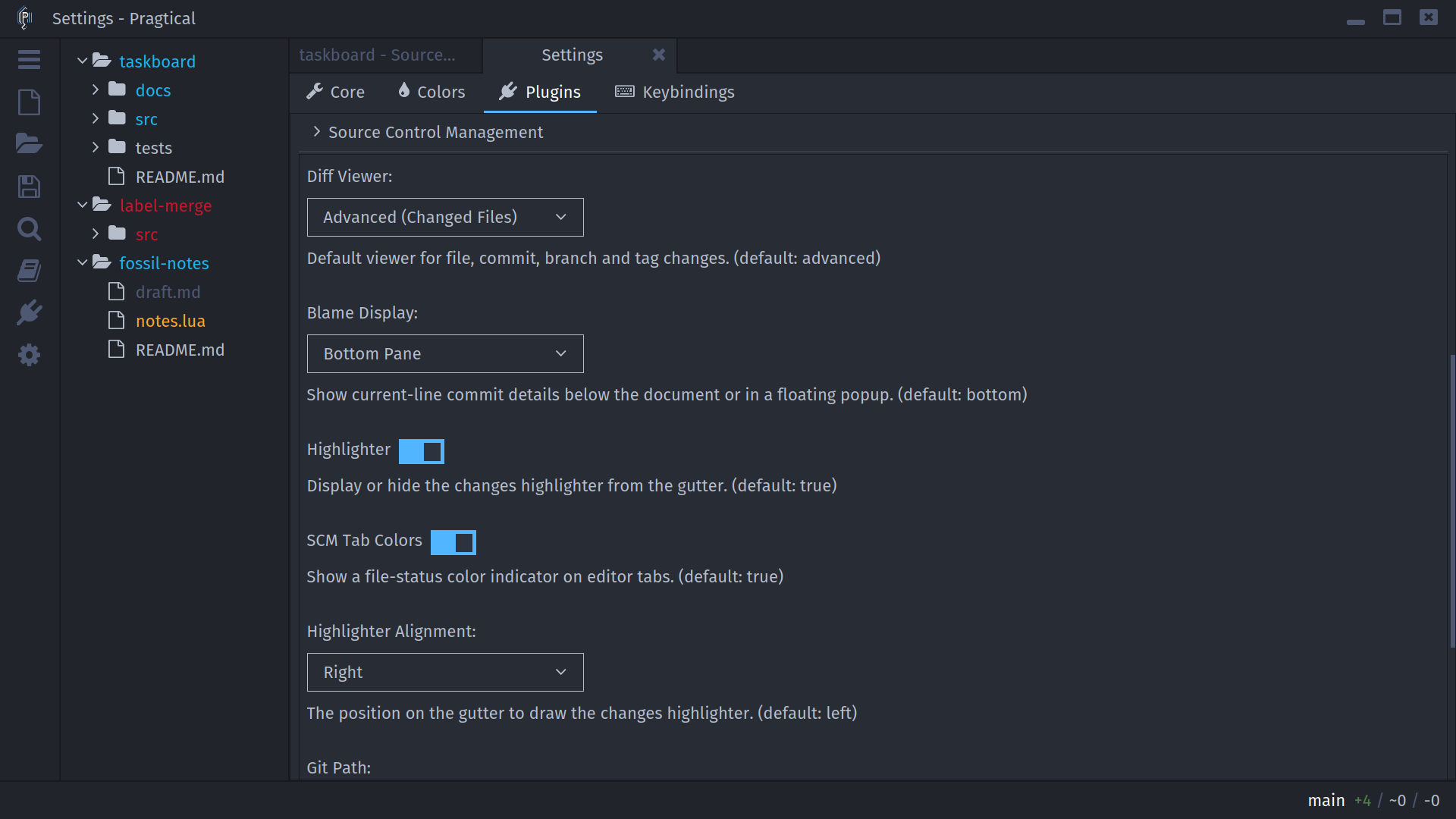Switch to the Keybindings settings tab

pyautogui.click(x=675, y=92)
